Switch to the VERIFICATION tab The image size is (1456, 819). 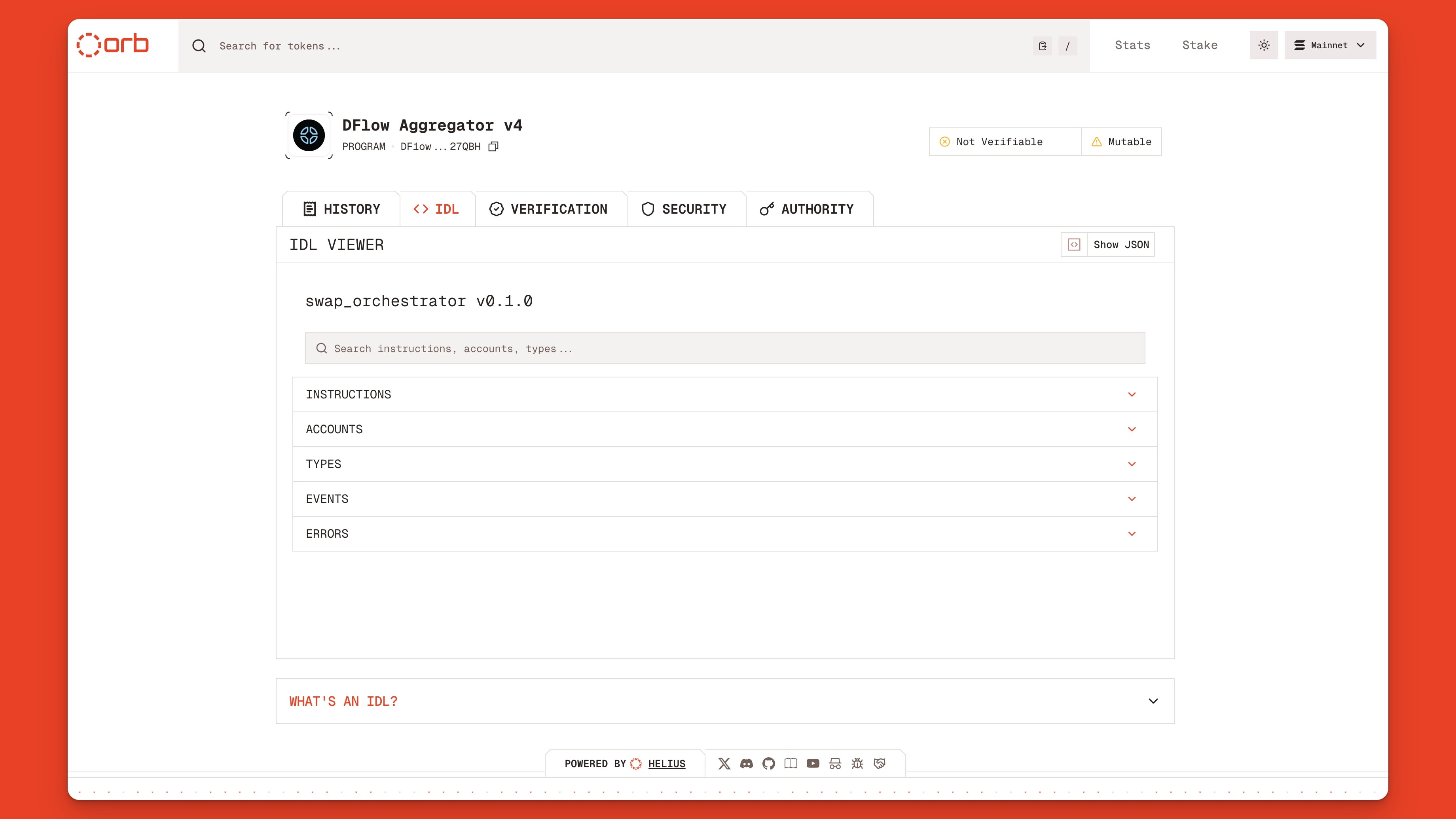(551, 209)
